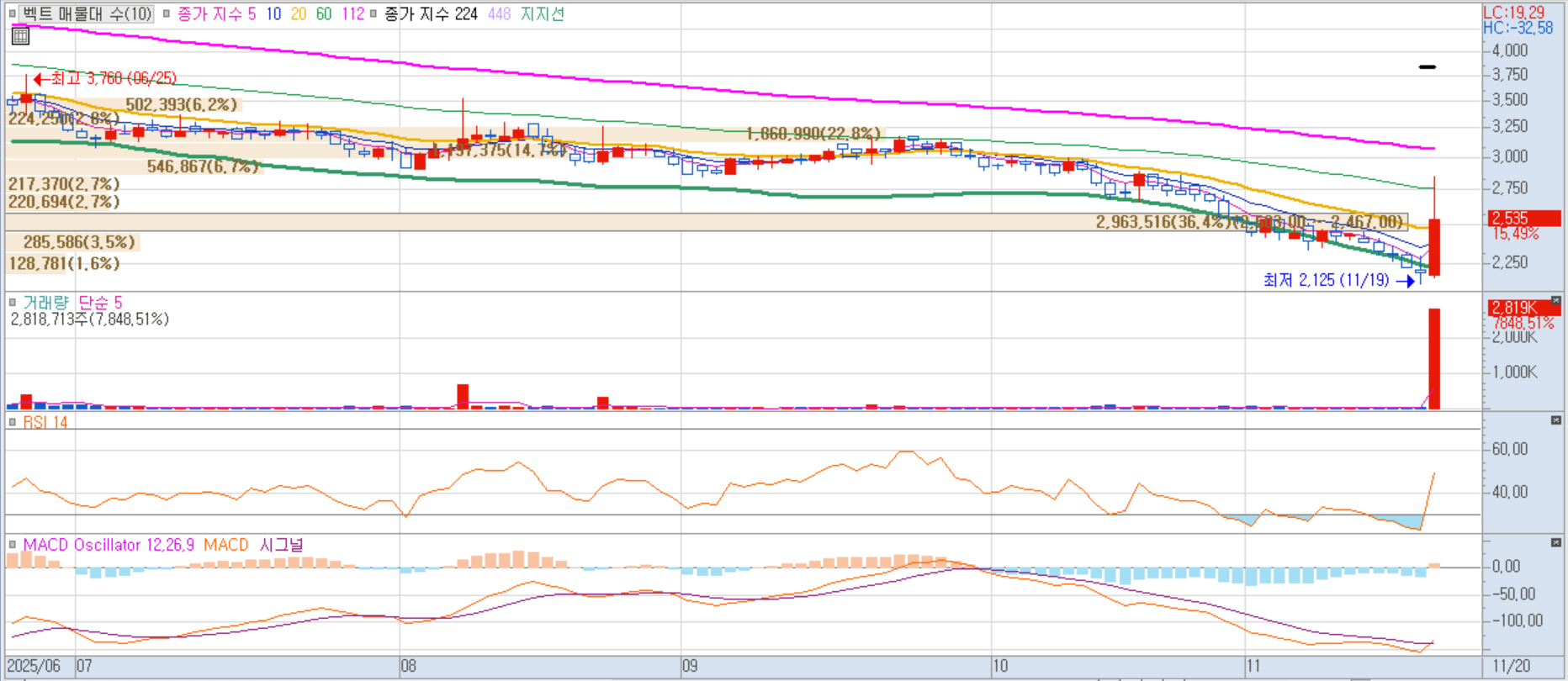The width and height of the screenshot is (1568, 681).
Task: Click volume profile label 502,393(6.2%)
Action: point(182,104)
